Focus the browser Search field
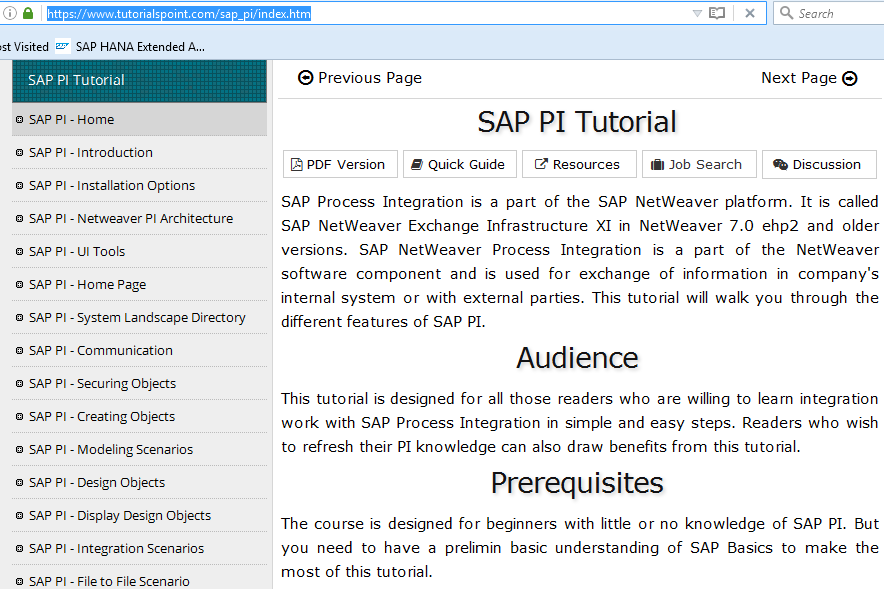Viewport: 884px width, 589px height. tap(829, 13)
